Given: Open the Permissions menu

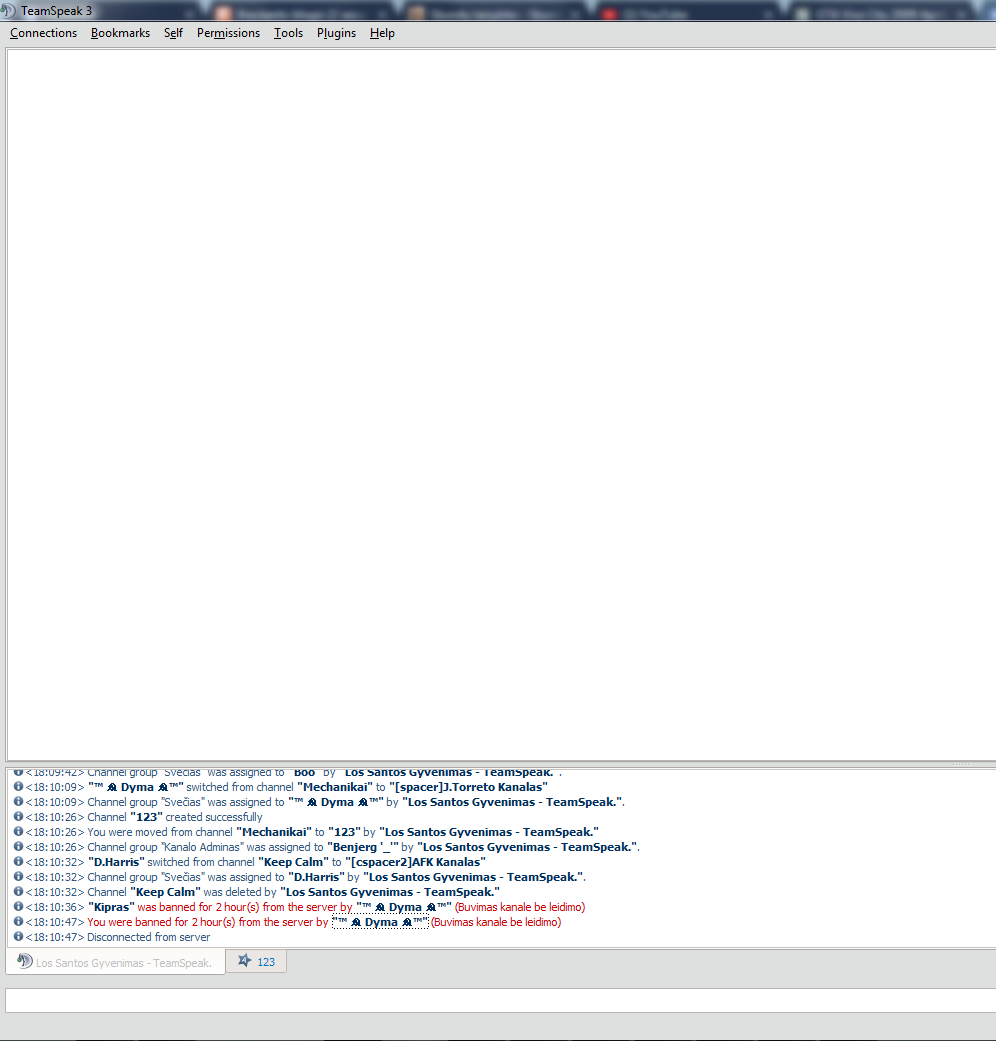Looking at the screenshot, I should click(228, 33).
